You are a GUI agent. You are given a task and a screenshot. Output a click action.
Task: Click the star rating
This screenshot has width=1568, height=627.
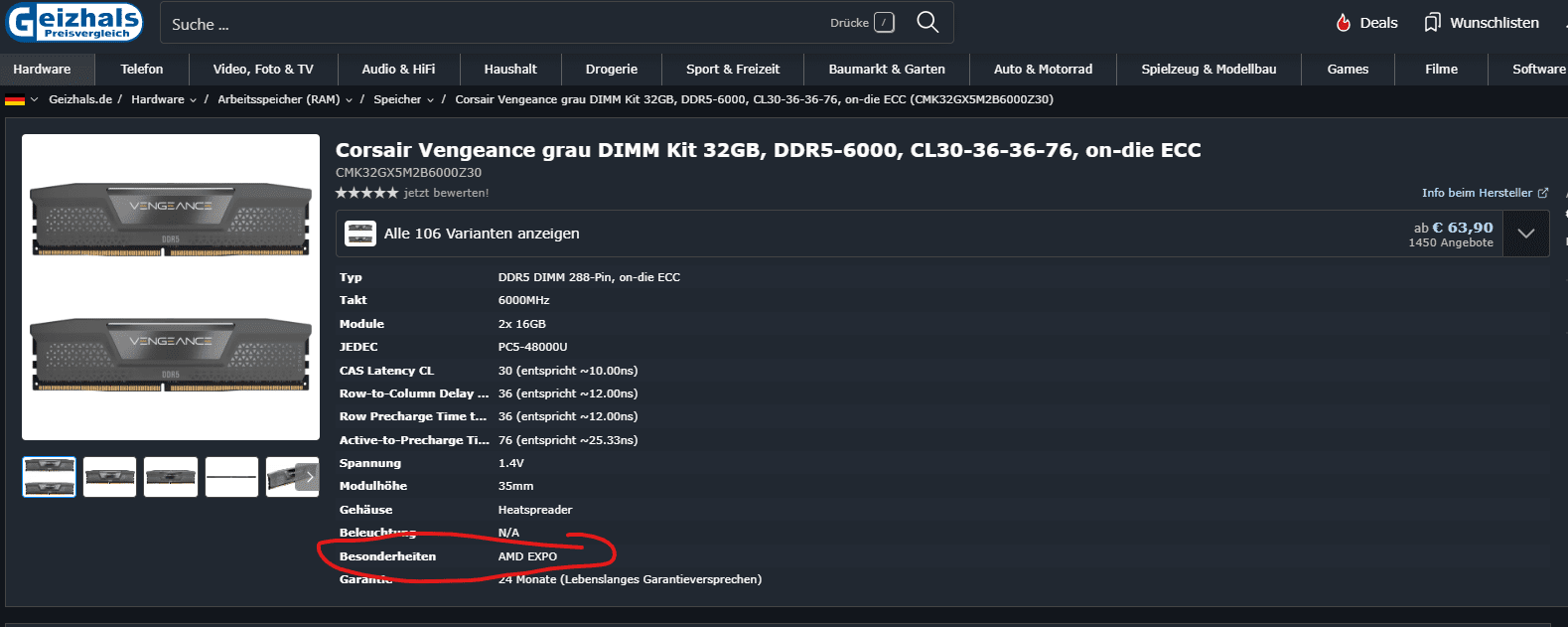click(366, 193)
